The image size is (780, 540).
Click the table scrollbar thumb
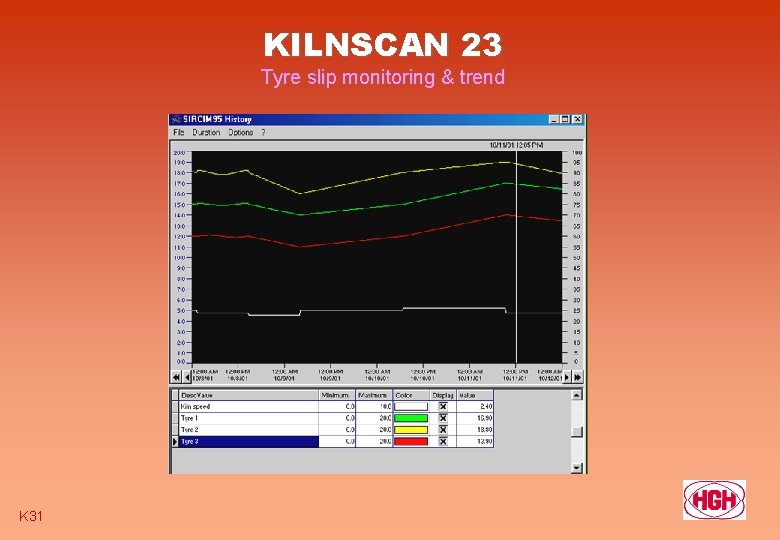pyautogui.click(x=577, y=432)
